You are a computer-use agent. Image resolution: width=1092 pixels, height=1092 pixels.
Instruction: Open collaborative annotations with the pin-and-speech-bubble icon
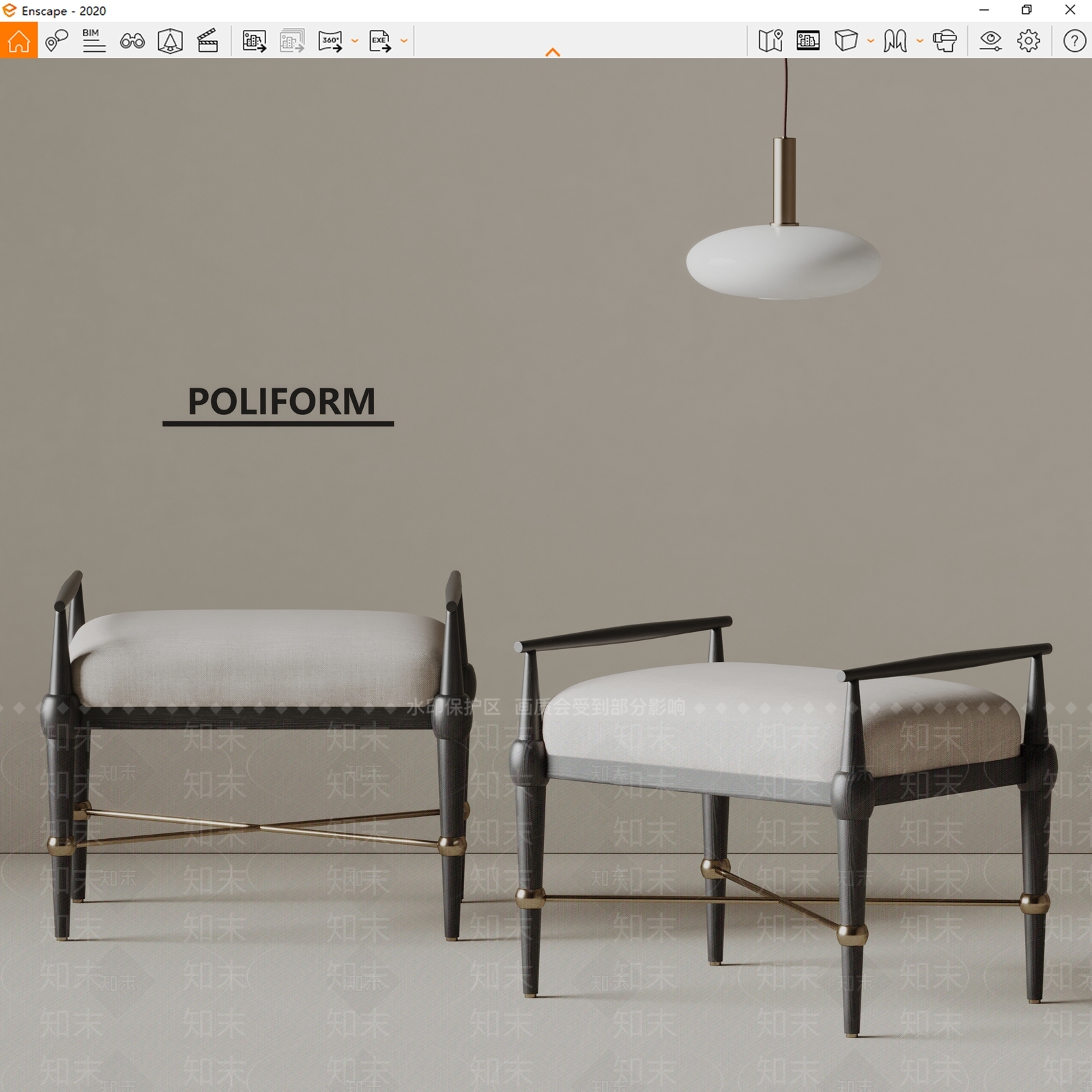point(57,41)
